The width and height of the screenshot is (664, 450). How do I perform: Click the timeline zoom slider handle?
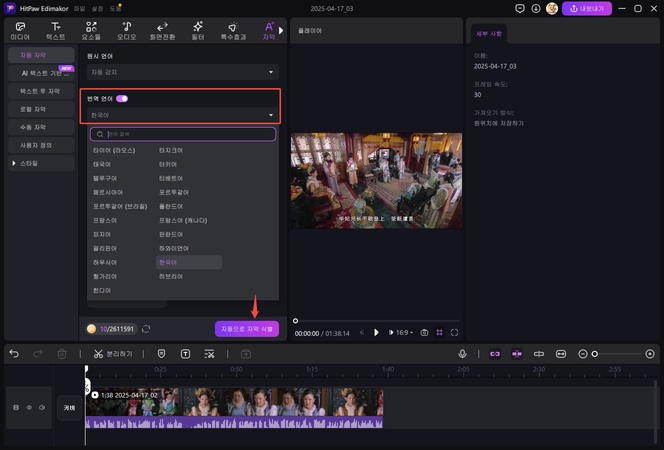[595, 354]
